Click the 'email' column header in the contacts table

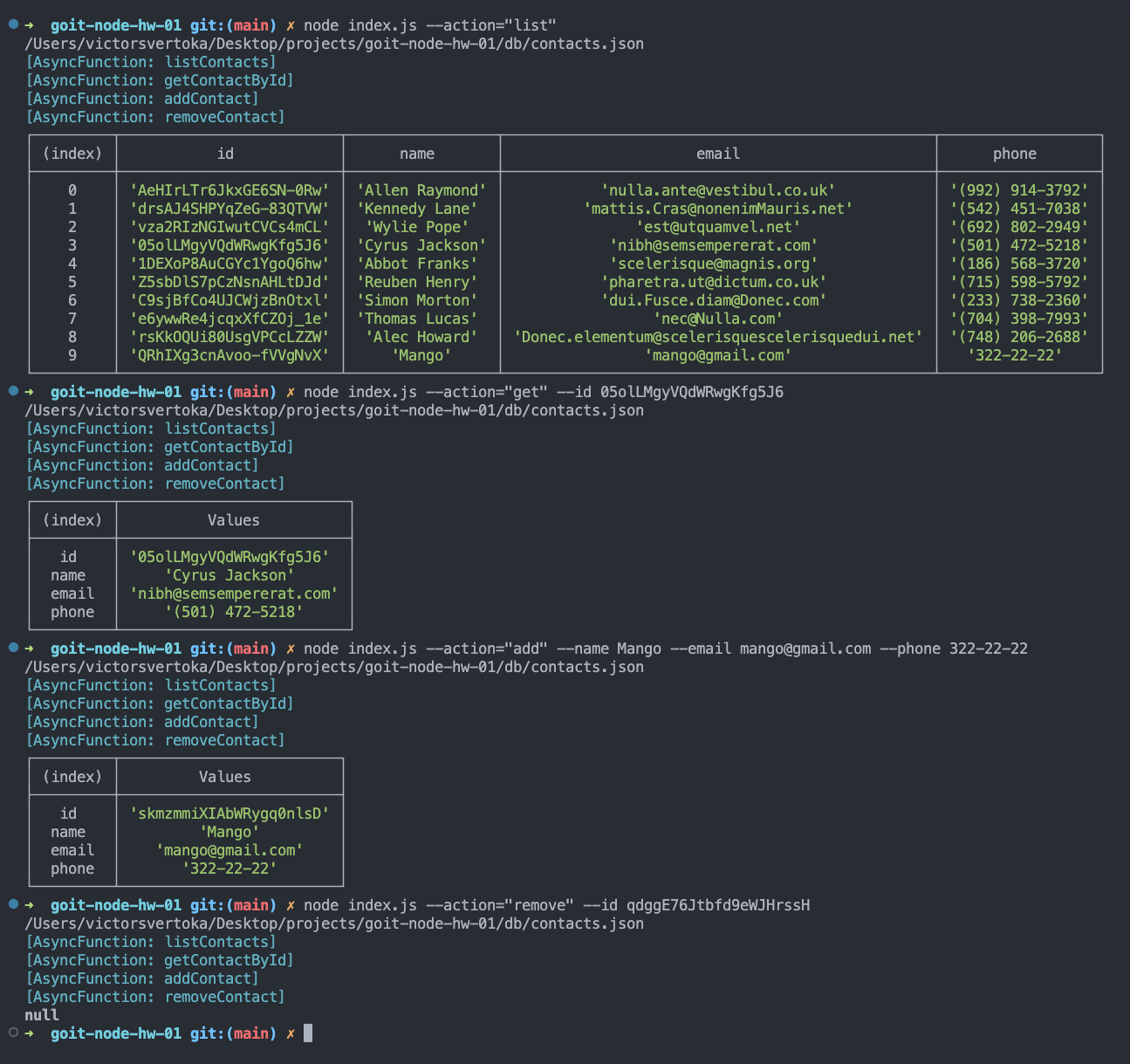point(718,154)
